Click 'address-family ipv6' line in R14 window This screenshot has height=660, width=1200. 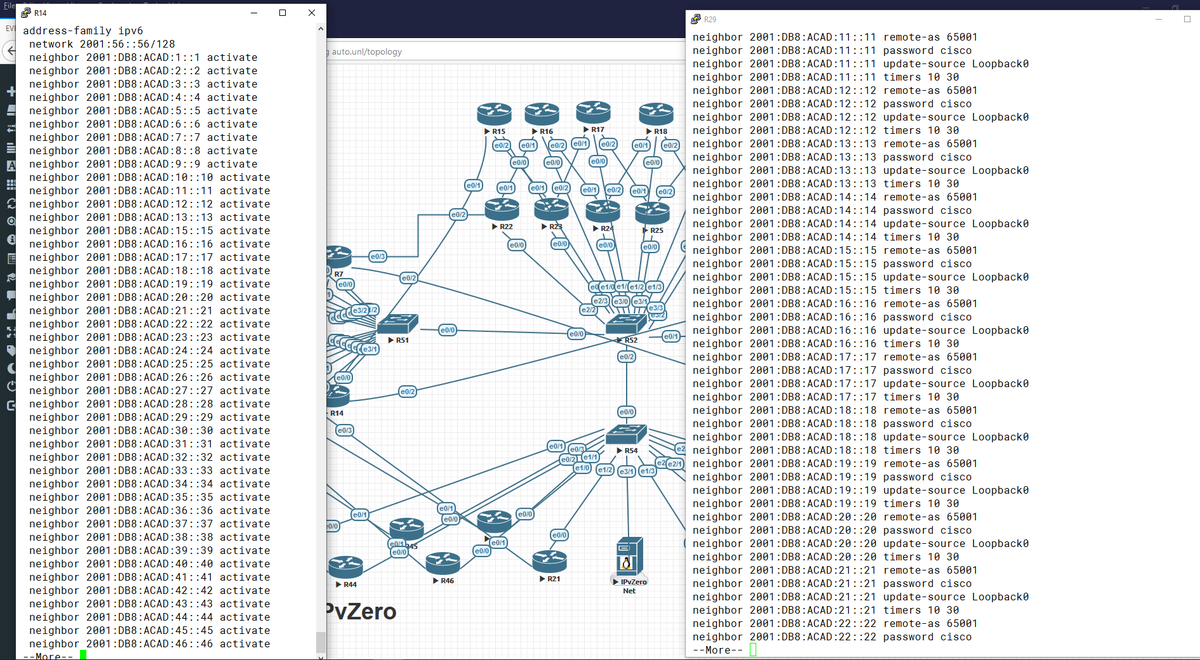(x=83, y=31)
